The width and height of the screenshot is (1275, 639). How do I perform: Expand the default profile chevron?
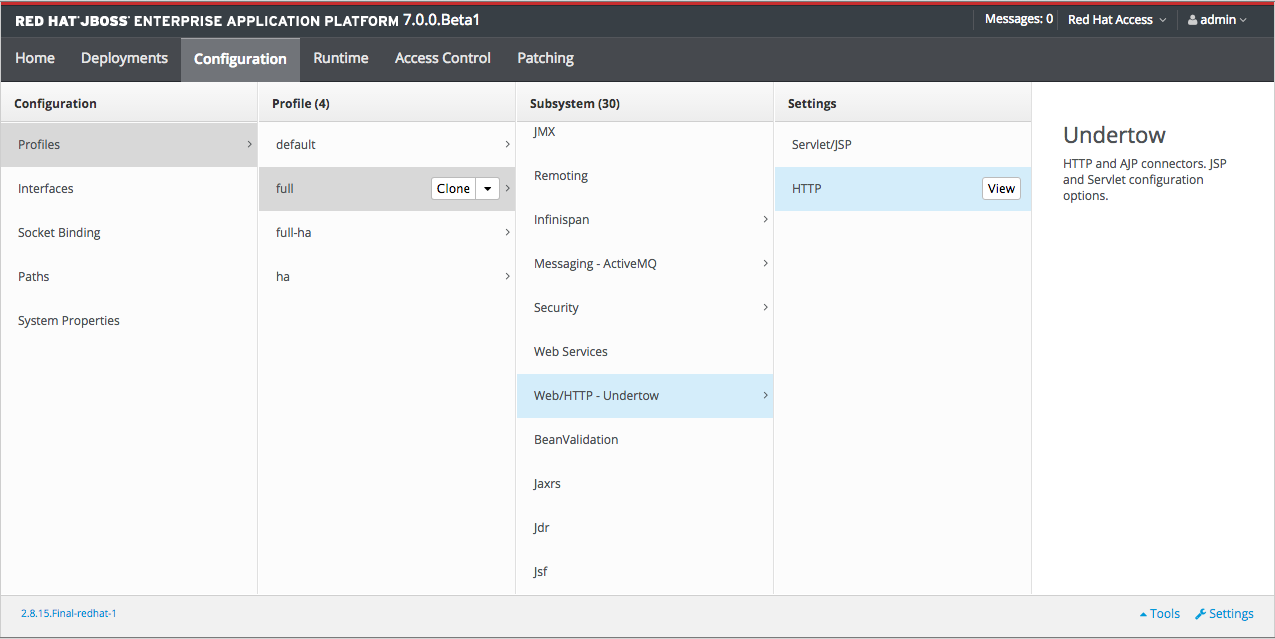coord(507,145)
